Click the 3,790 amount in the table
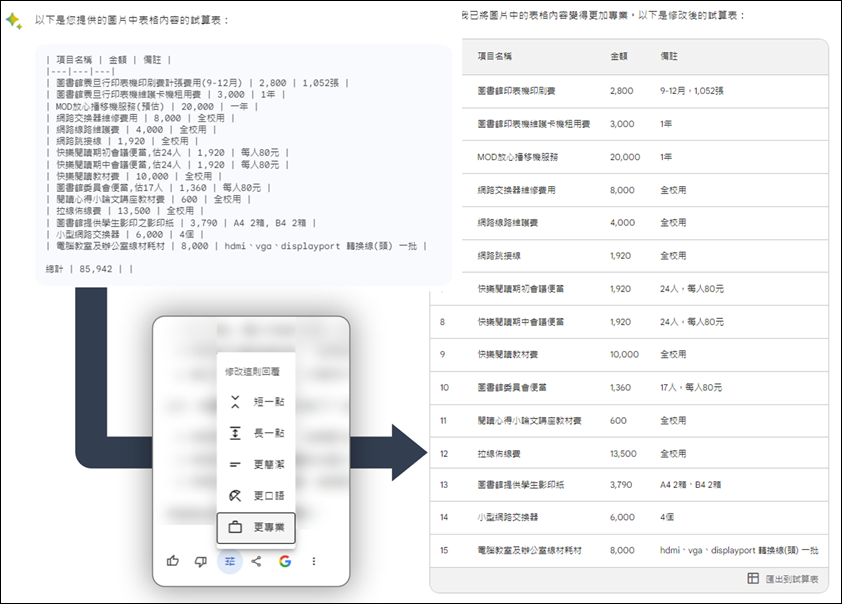Image resolution: width=842 pixels, height=604 pixels. 621,485
